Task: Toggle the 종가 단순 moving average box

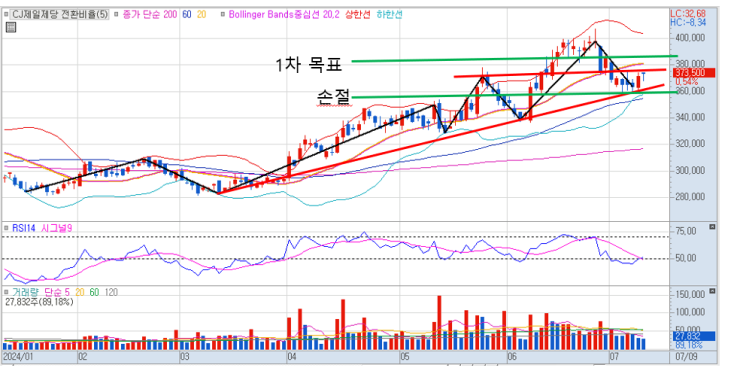Action: point(117,15)
